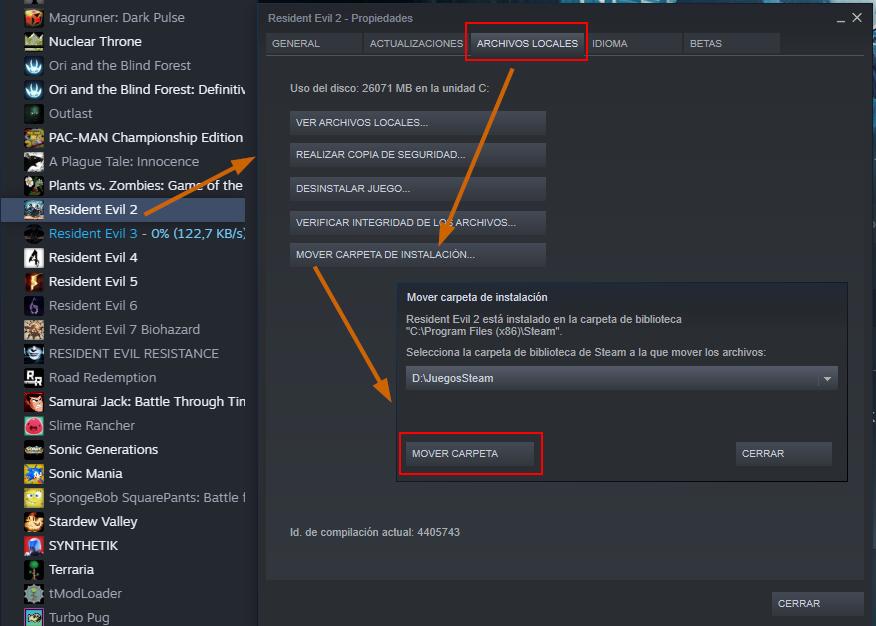The width and height of the screenshot is (876, 626).
Task: Click the Magrunner: Dark Pulse game icon
Action: coord(34,18)
